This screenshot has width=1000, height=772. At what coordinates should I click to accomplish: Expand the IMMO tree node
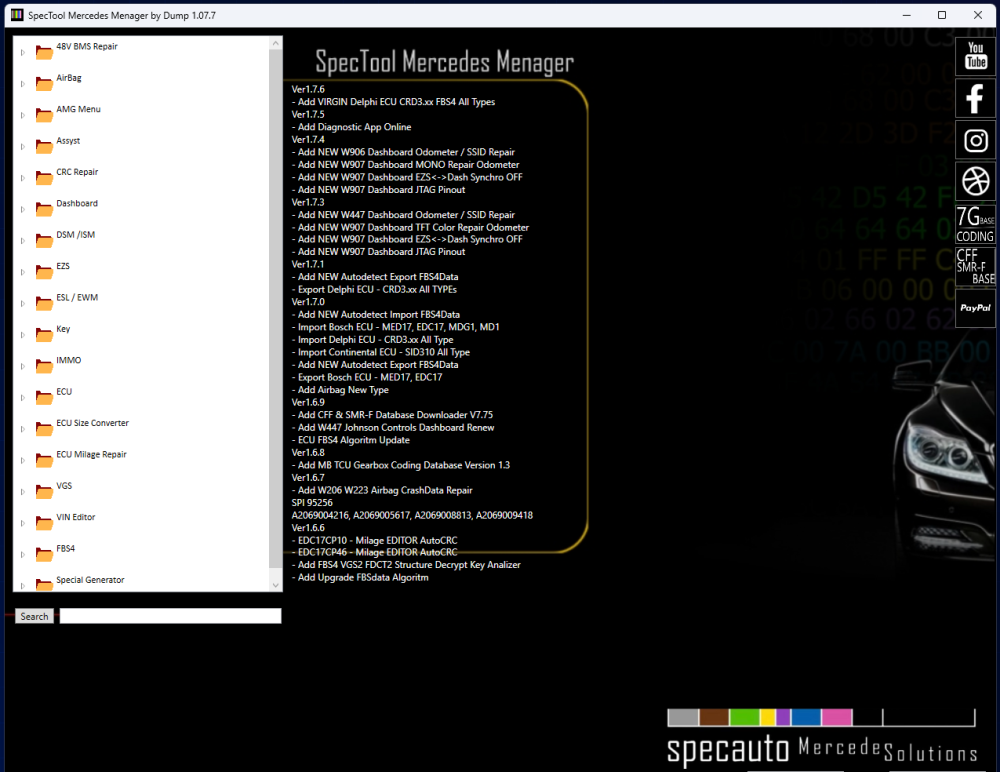pyautogui.click(x=22, y=366)
